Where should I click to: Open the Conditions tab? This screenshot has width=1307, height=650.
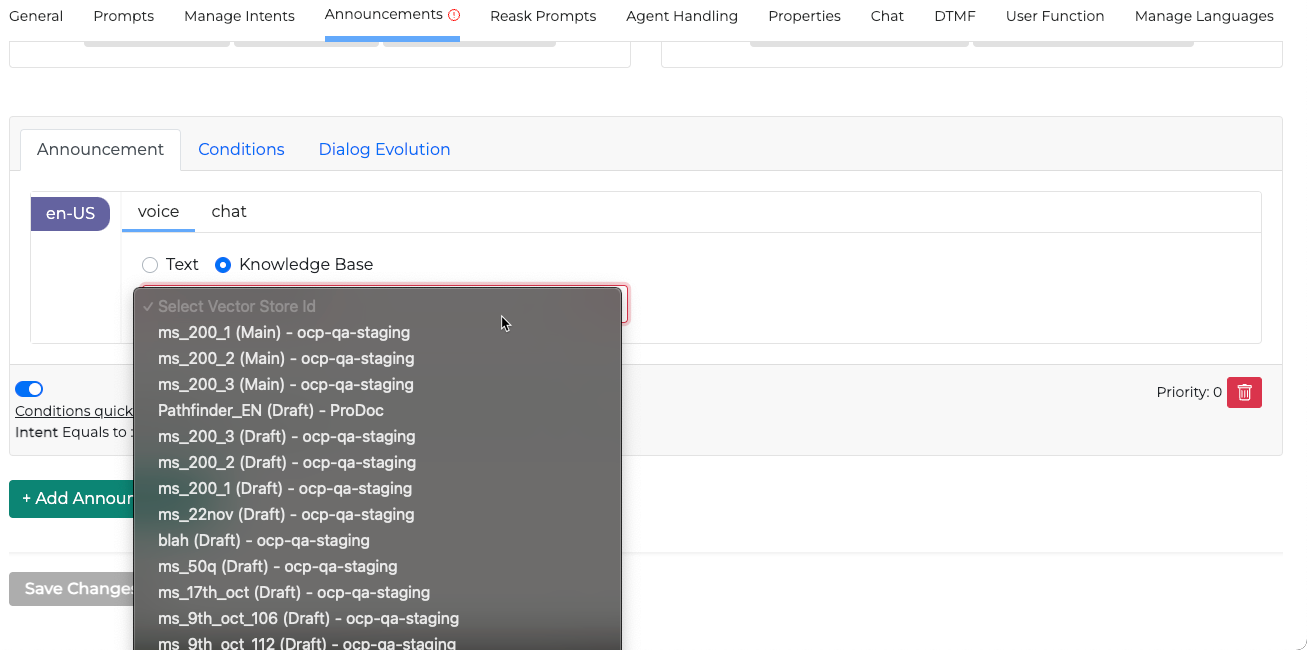pyautogui.click(x=241, y=149)
